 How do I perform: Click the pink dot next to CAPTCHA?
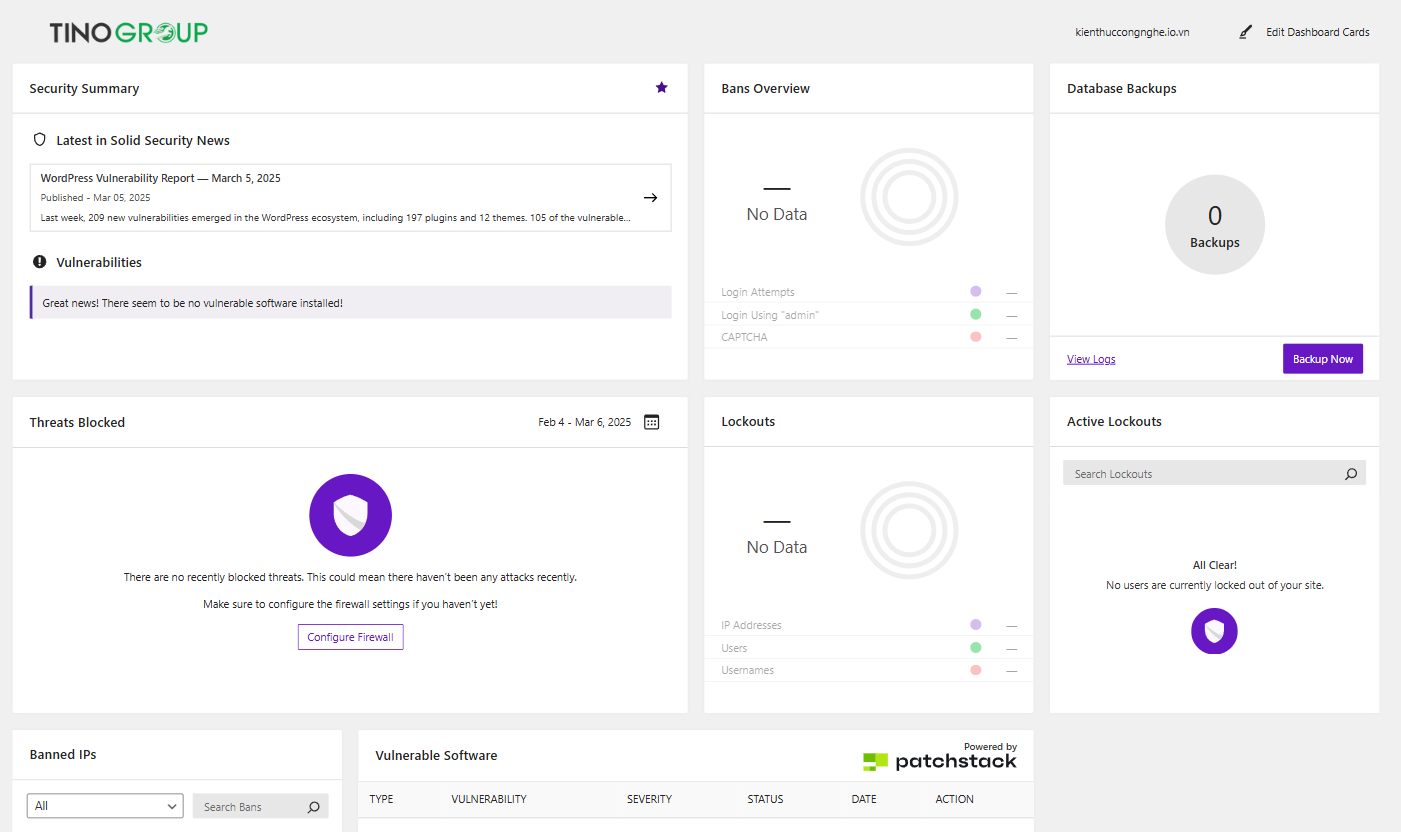(976, 336)
